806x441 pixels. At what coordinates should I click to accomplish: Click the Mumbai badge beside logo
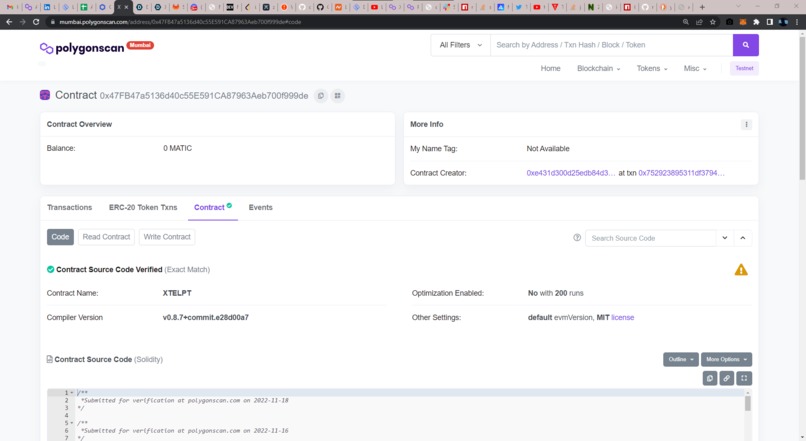pos(140,45)
